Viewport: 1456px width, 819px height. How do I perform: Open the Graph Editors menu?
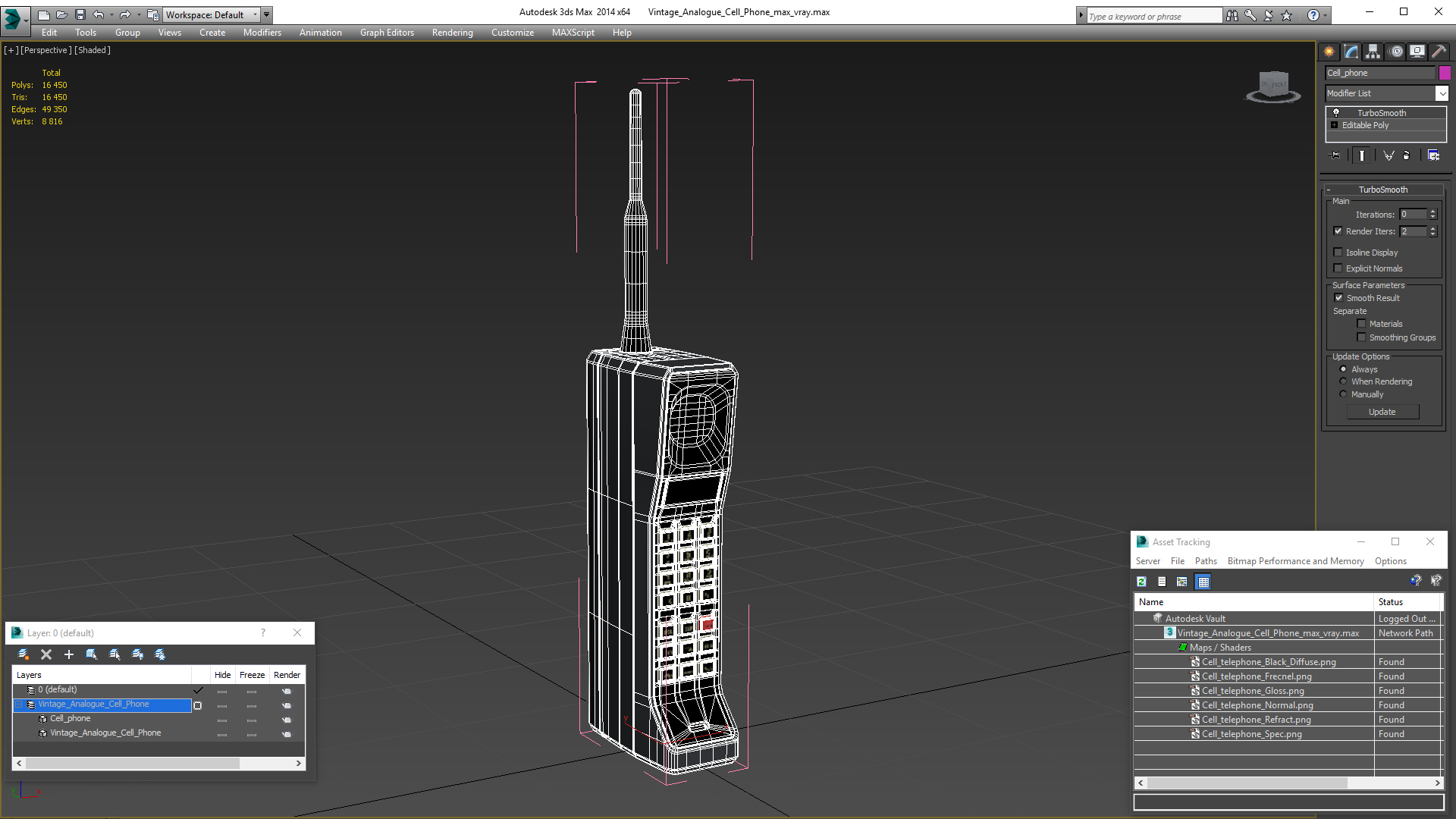[x=387, y=33]
